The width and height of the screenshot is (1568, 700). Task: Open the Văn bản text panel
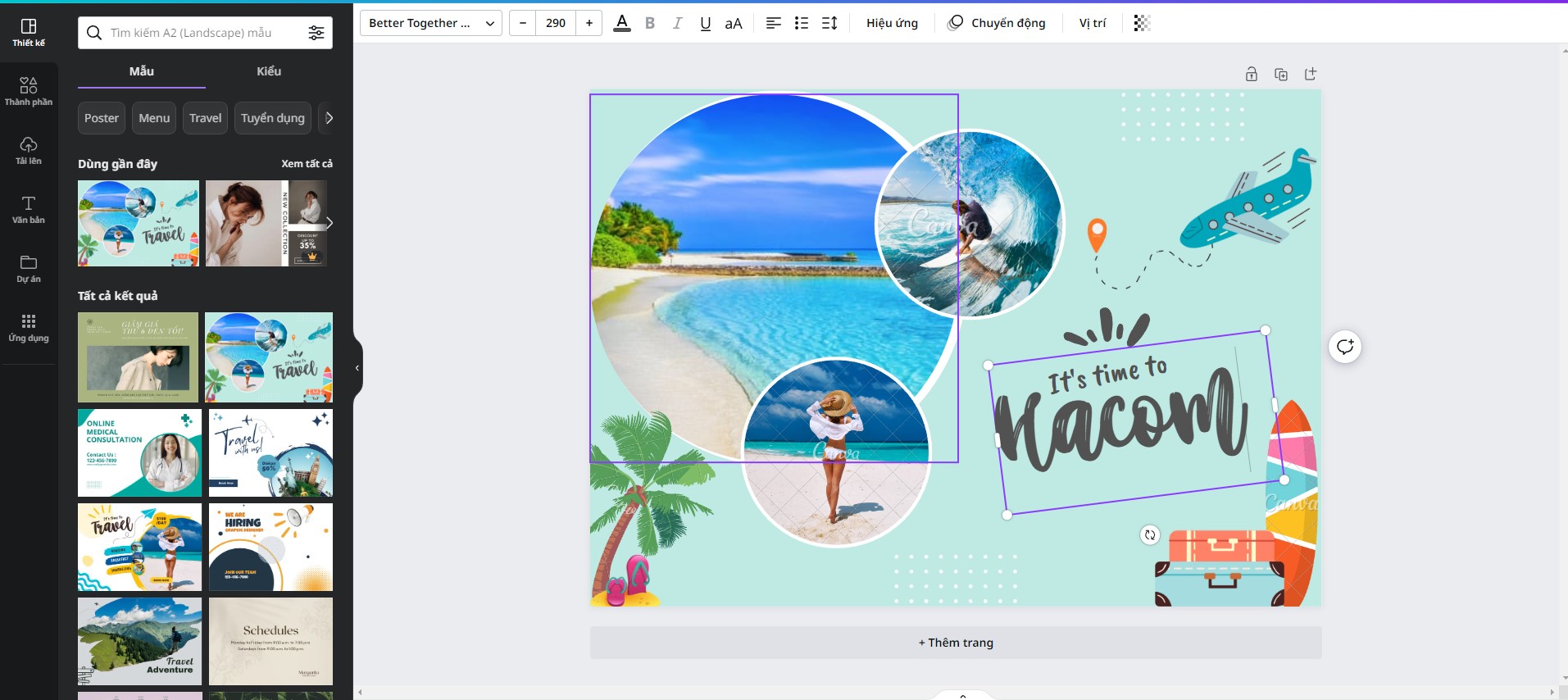click(29, 209)
